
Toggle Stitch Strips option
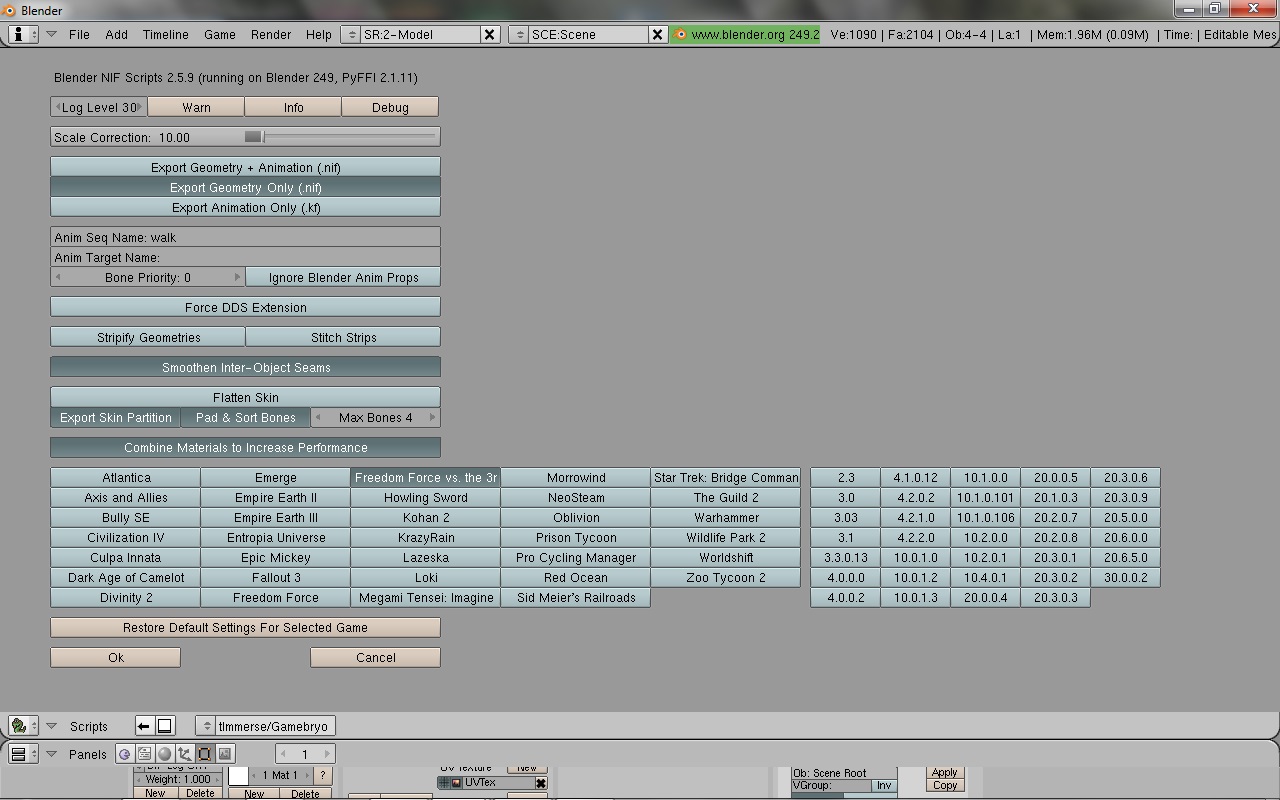[343, 337]
